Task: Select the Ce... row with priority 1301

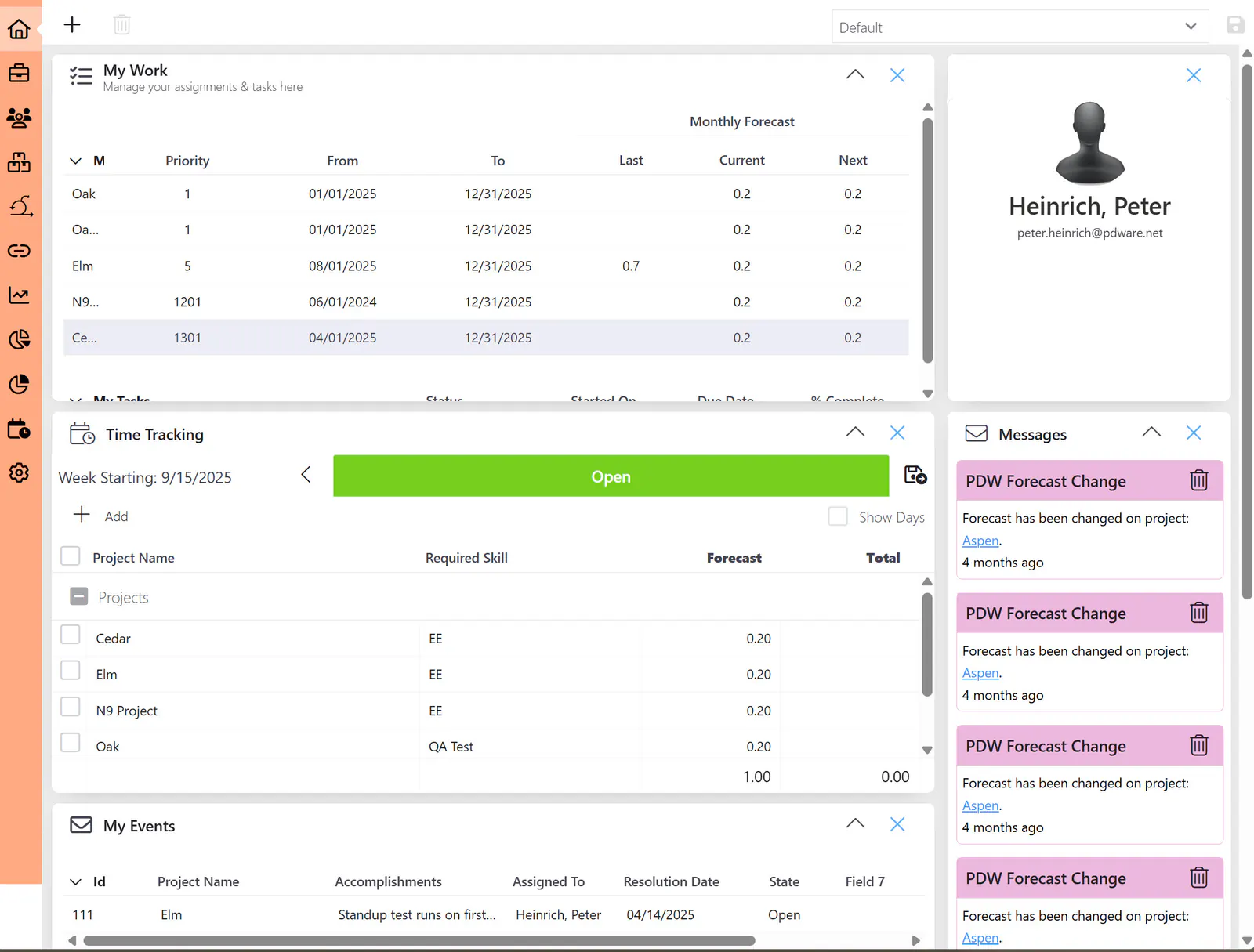Action: (486, 338)
